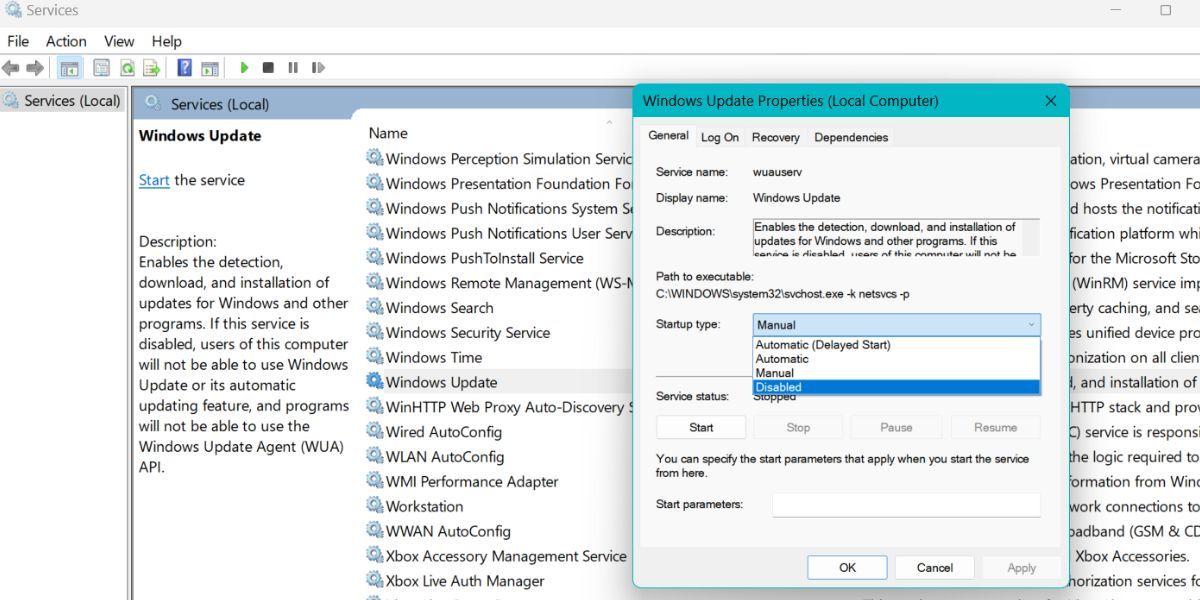The height and width of the screenshot is (600, 1200).
Task: Apply the startup type change
Action: pos(1020,567)
